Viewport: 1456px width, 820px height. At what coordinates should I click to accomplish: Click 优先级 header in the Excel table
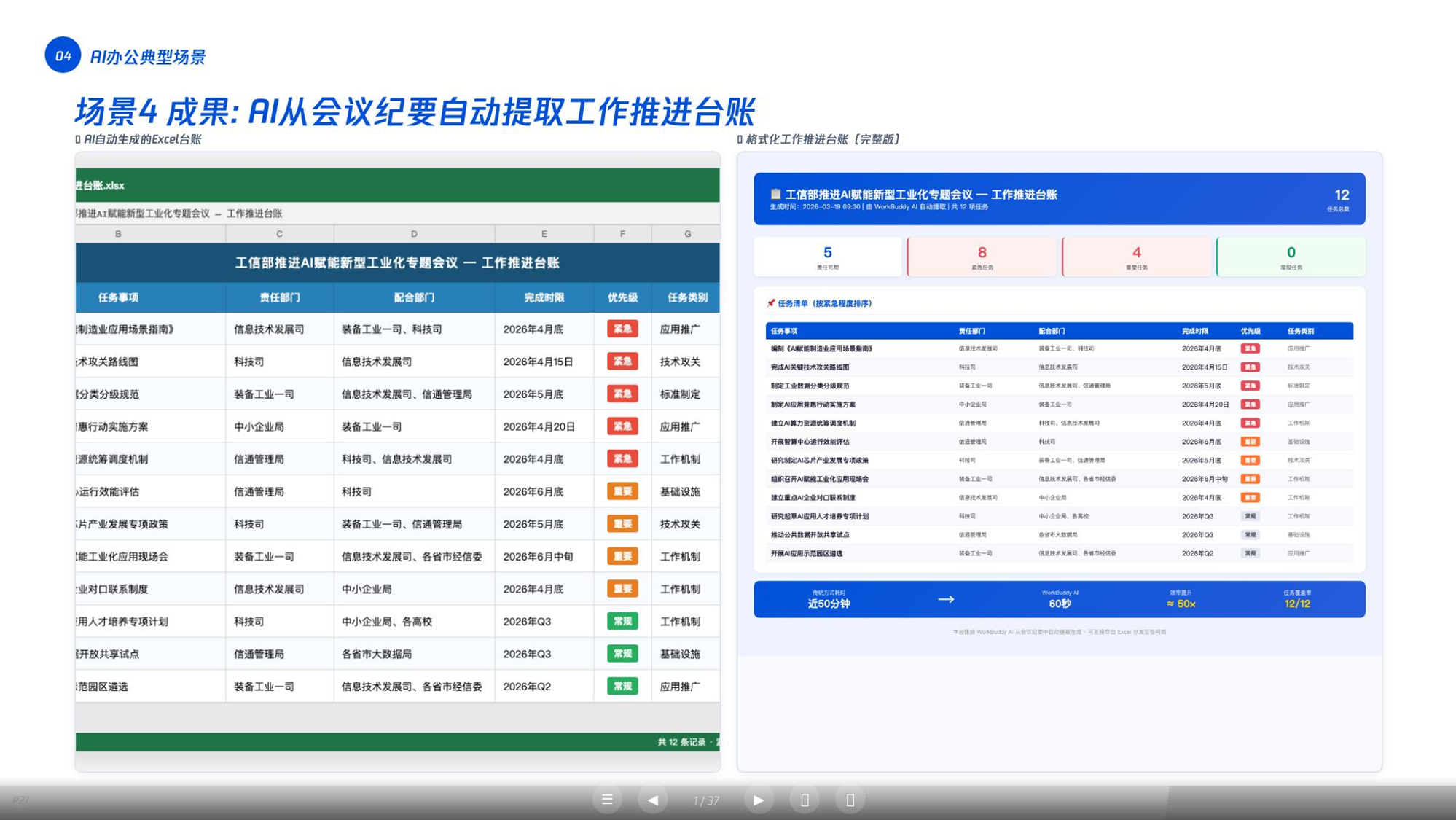click(622, 297)
